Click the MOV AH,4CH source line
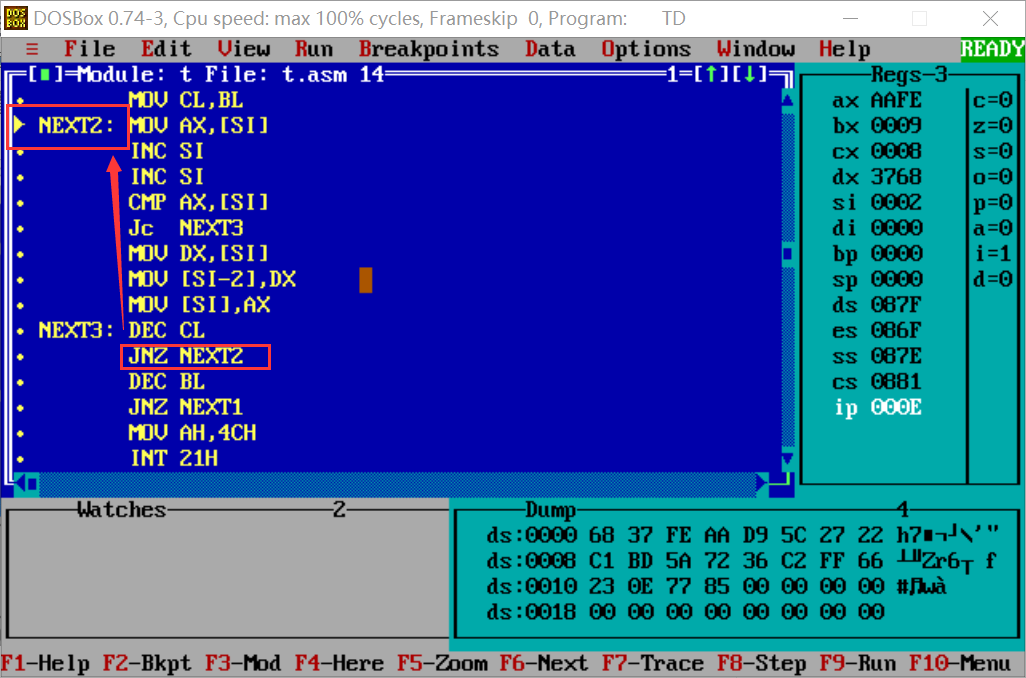The width and height of the screenshot is (1026, 678). (x=192, y=433)
